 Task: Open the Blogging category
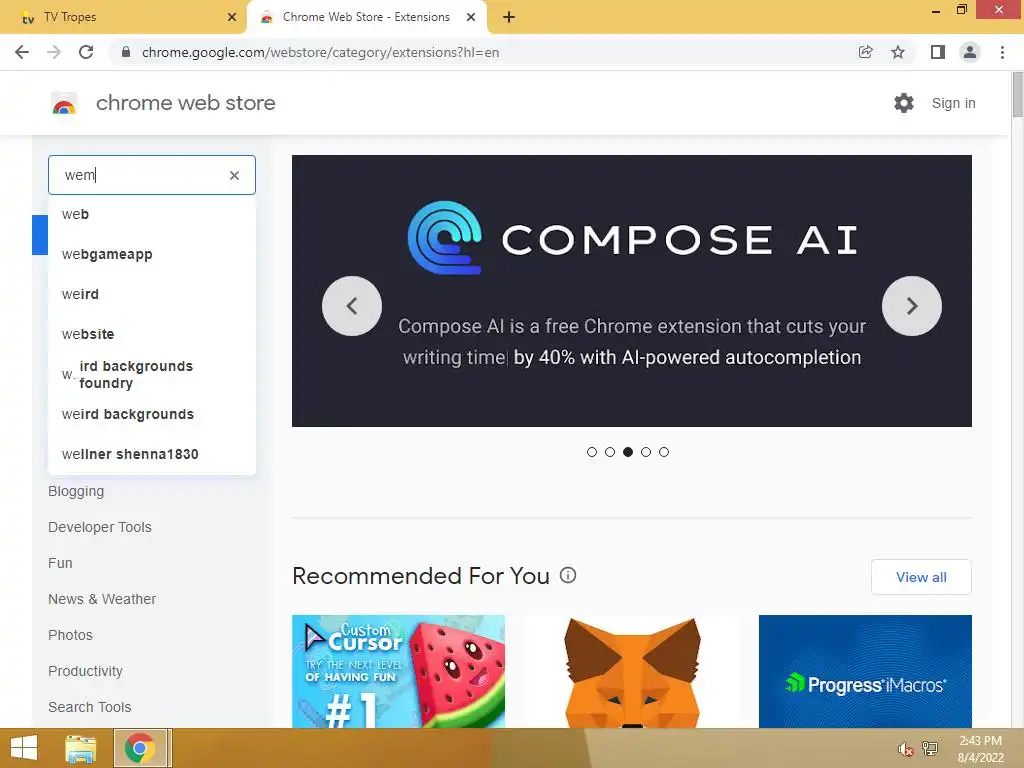tap(76, 491)
